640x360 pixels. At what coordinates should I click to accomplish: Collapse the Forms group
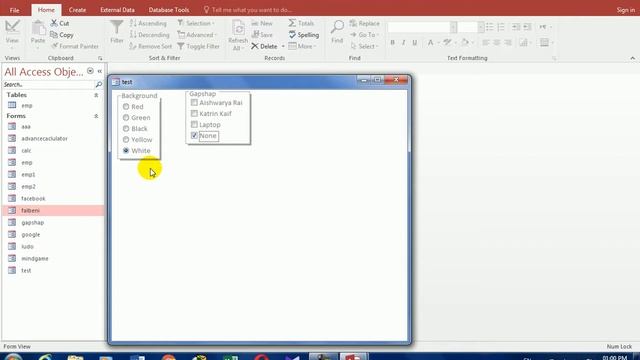click(96, 116)
